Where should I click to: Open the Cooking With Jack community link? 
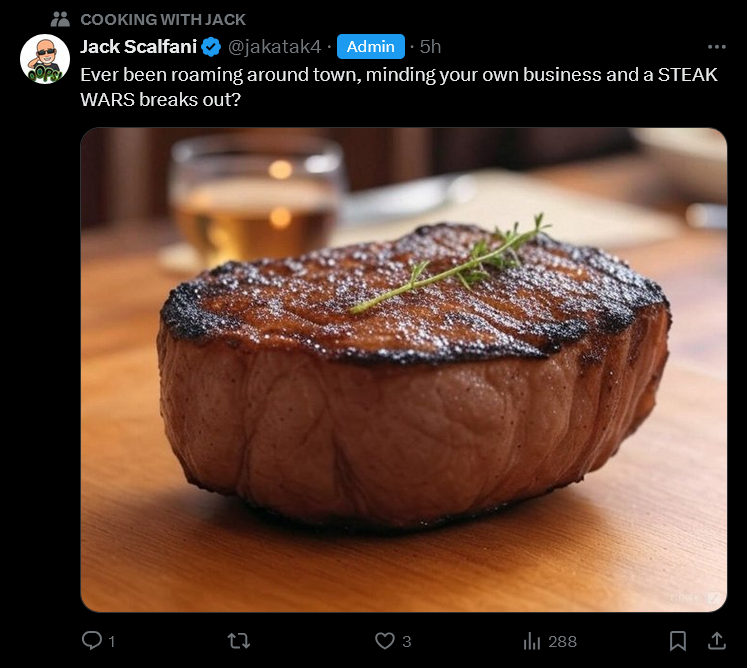coord(163,20)
